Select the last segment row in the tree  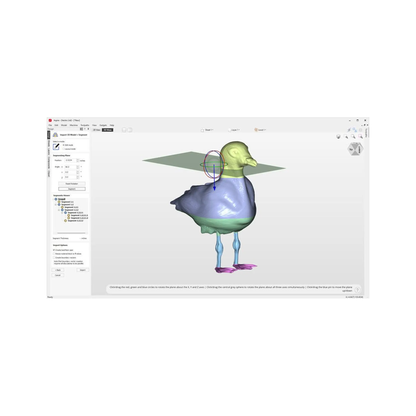point(75,221)
